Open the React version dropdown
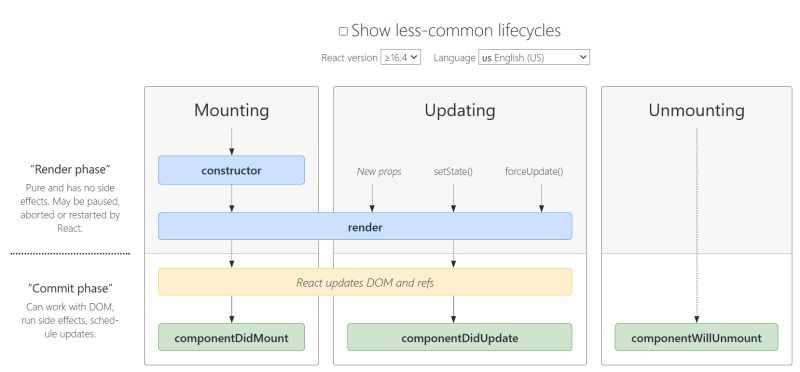The width and height of the screenshot is (800, 372). click(401, 57)
